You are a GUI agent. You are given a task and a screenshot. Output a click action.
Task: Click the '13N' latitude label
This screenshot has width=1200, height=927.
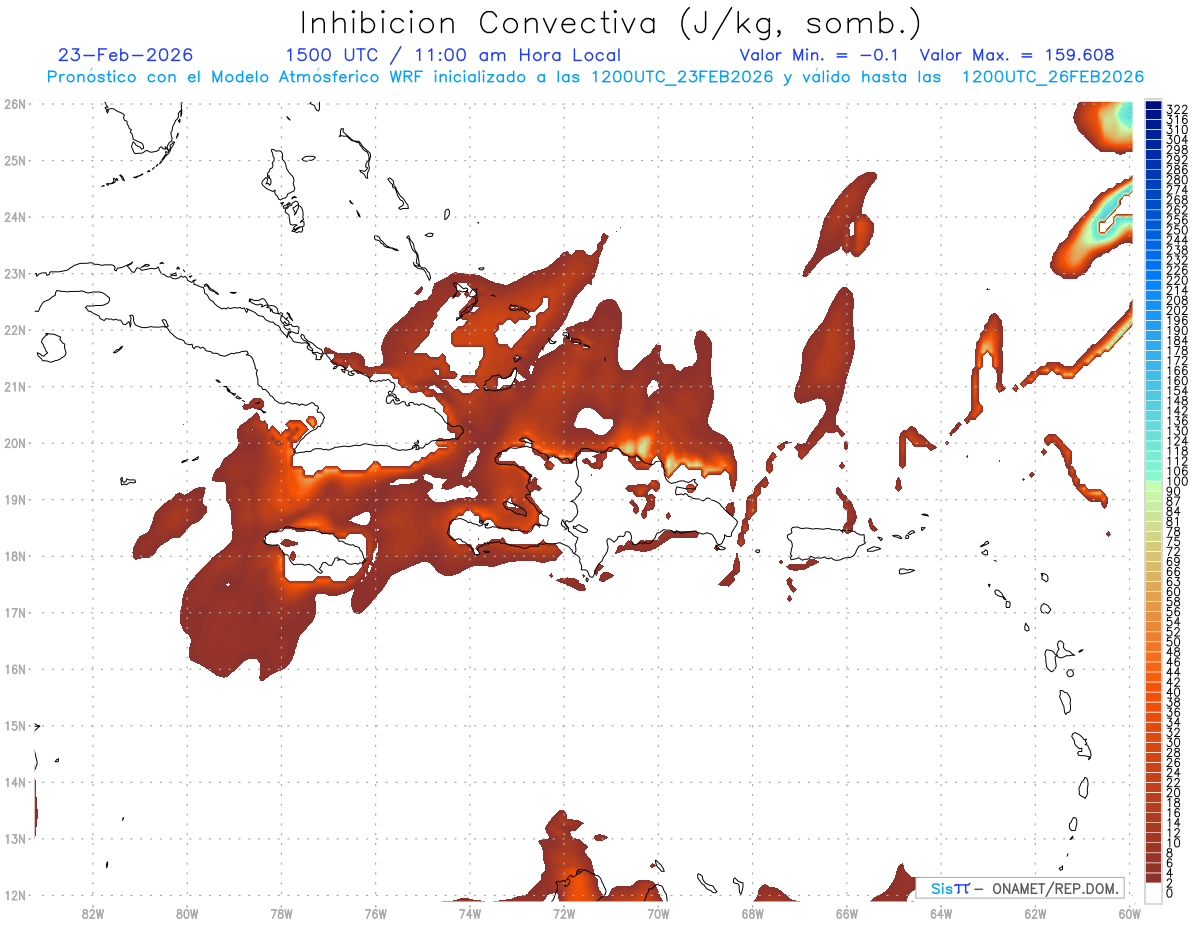click(15, 838)
